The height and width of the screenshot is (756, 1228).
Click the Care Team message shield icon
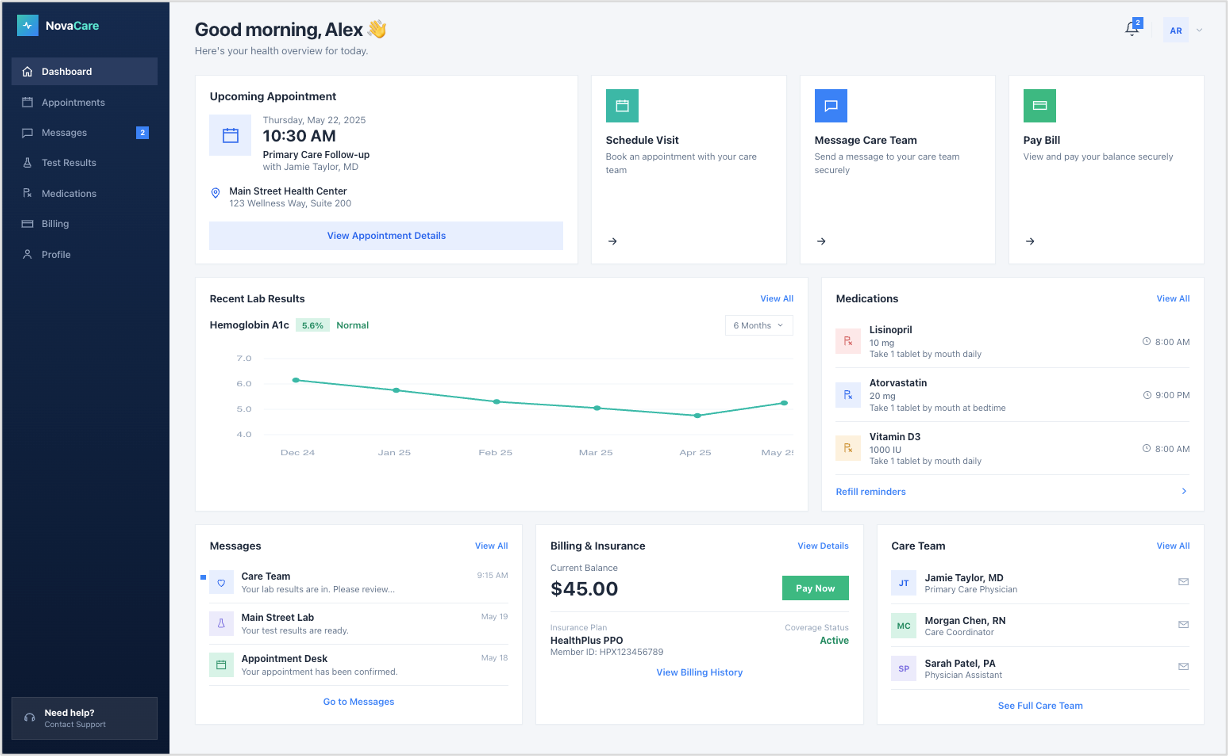[221, 582]
